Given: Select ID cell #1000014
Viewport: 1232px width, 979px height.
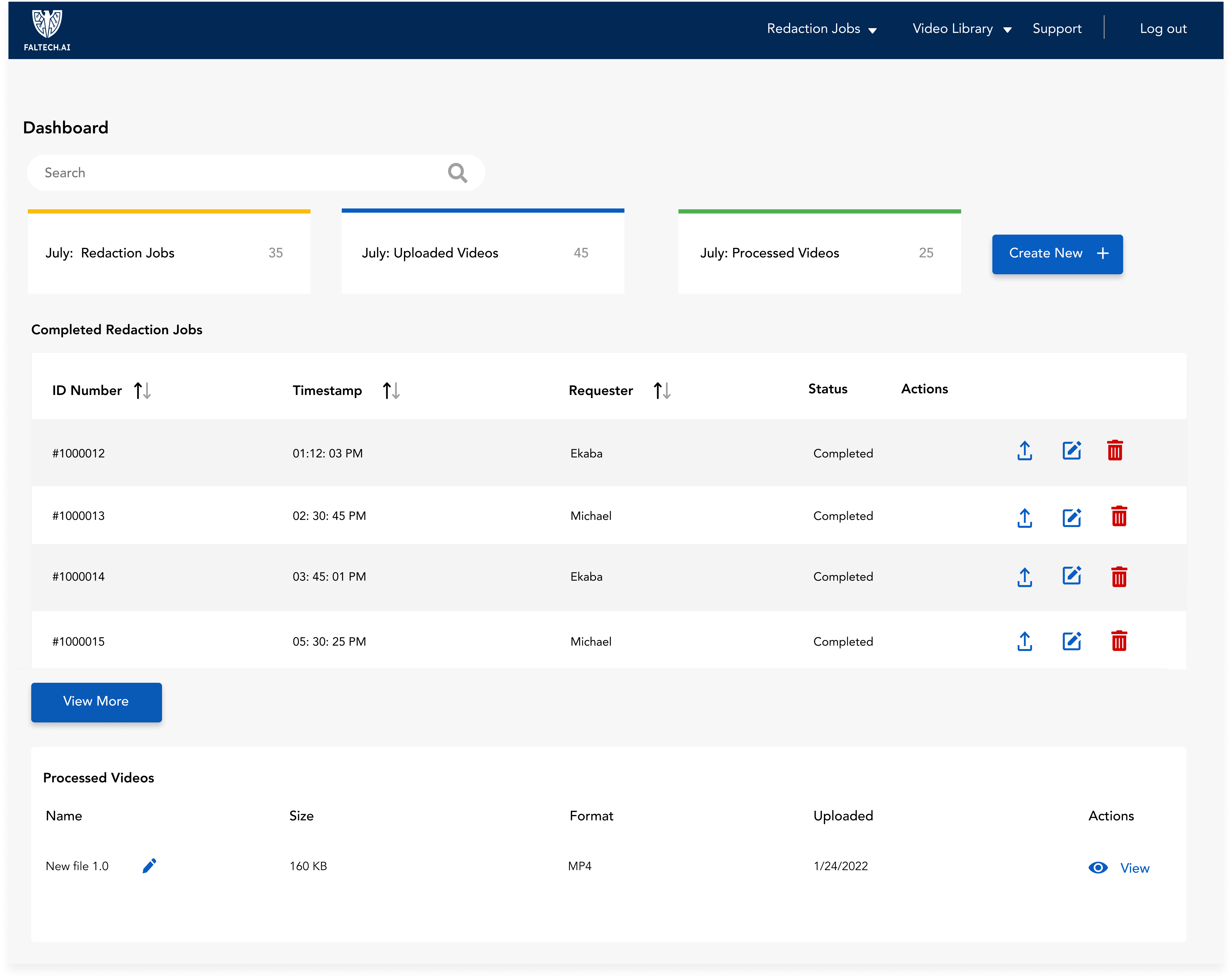Looking at the screenshot, I should (79, 576).
